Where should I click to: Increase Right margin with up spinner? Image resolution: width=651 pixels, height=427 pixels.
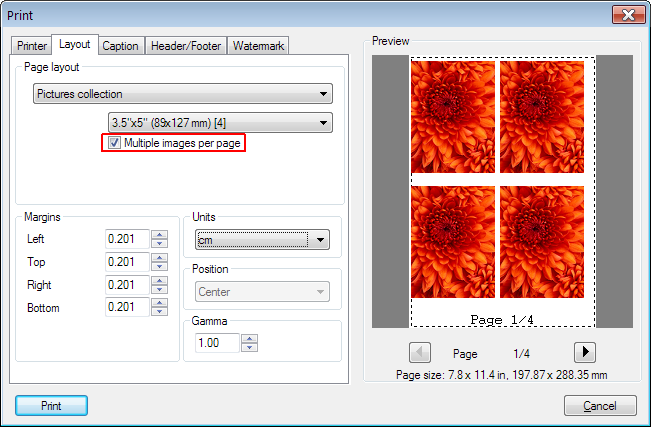[x=159, y=280]
